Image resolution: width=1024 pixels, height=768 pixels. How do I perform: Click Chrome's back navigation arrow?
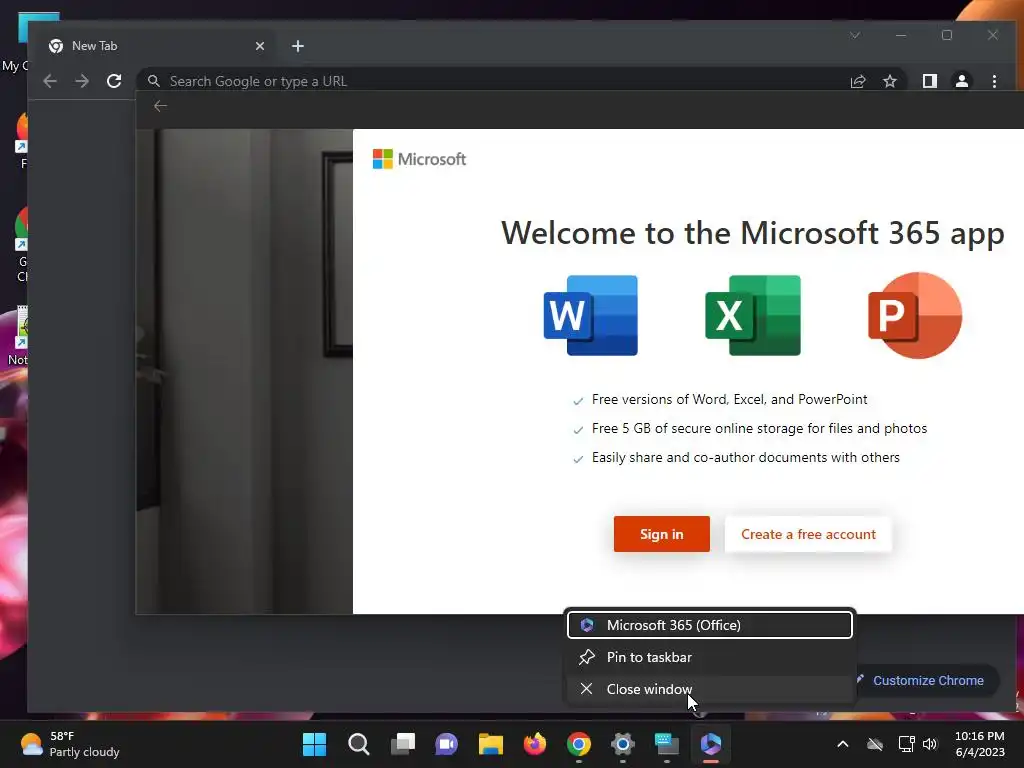[x=50, y=81]
